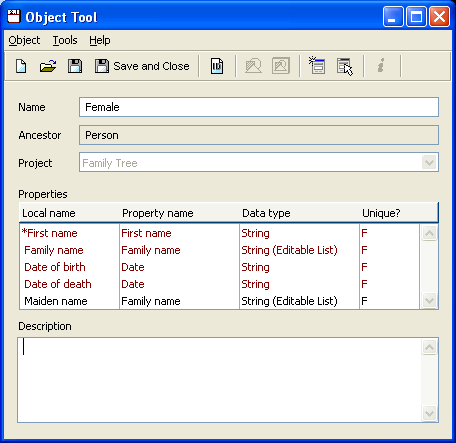Open the Tools menu
456x443 pixels.
tap(65, 40)
